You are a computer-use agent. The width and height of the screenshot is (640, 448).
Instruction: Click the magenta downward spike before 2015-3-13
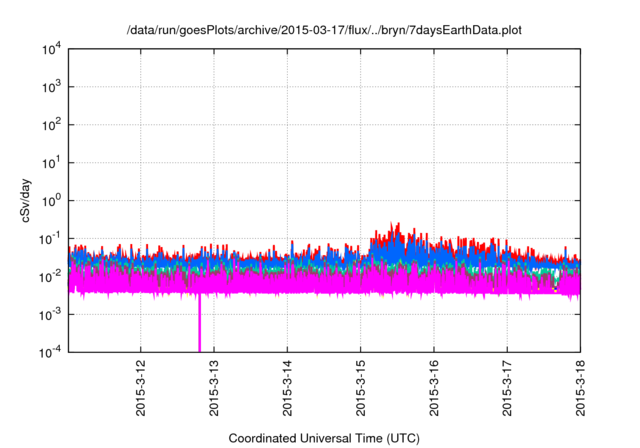tap(200, 322)
